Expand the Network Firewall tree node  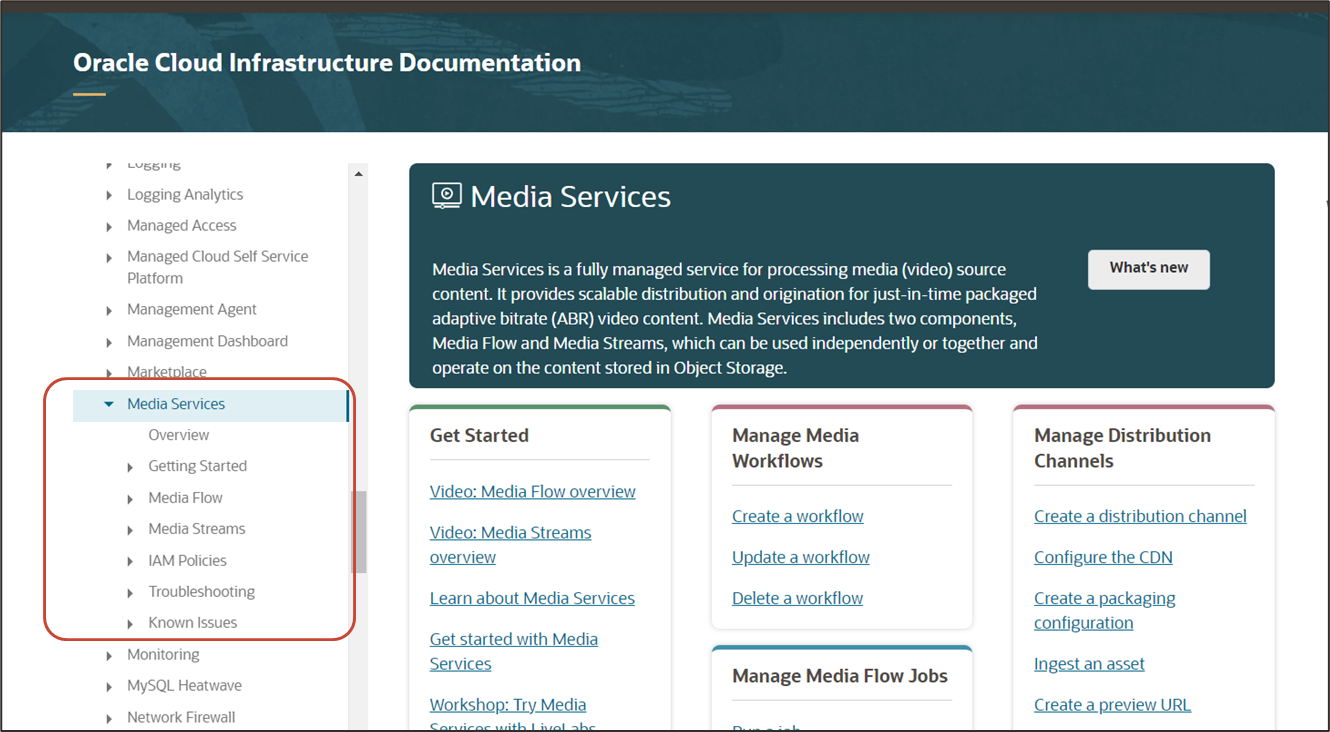tap(109, 717)
